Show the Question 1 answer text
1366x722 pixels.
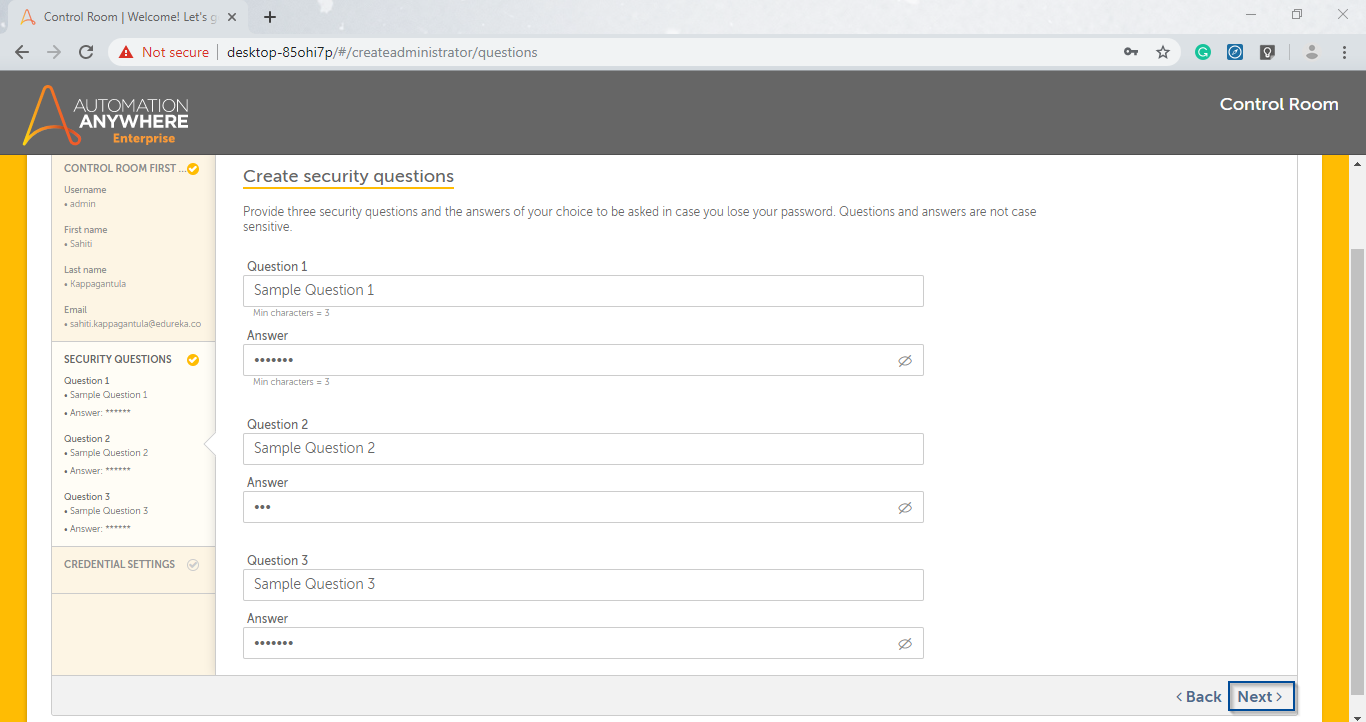tap(904, 361)
